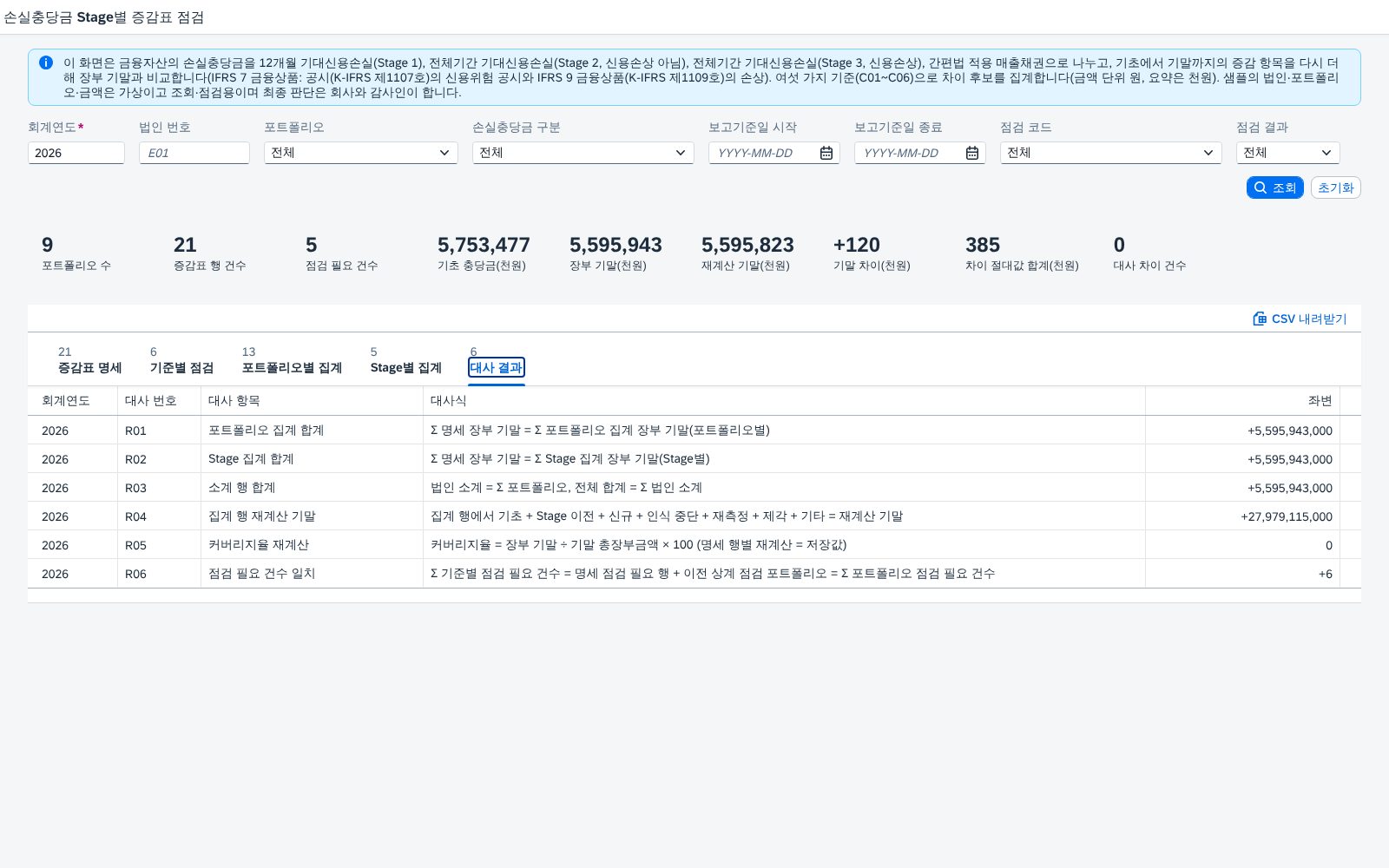The width and height of the screenshot is (1389, 868).
Task: Click the 5,595,823 재계산 기말 KPI value
Action: (x=747, y=245)
